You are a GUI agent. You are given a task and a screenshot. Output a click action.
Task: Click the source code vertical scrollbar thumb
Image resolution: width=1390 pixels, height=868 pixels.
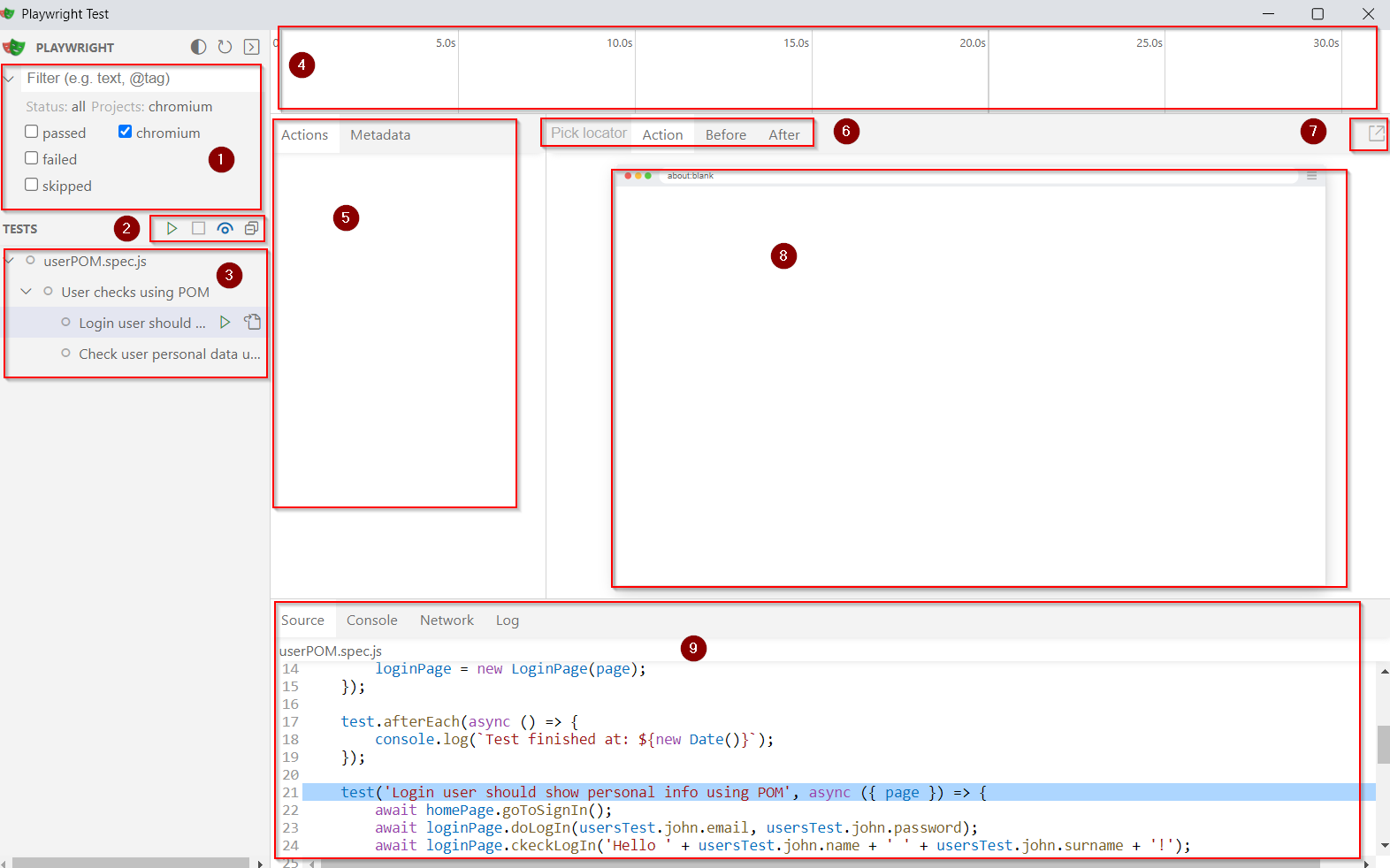click(1383, 744)
